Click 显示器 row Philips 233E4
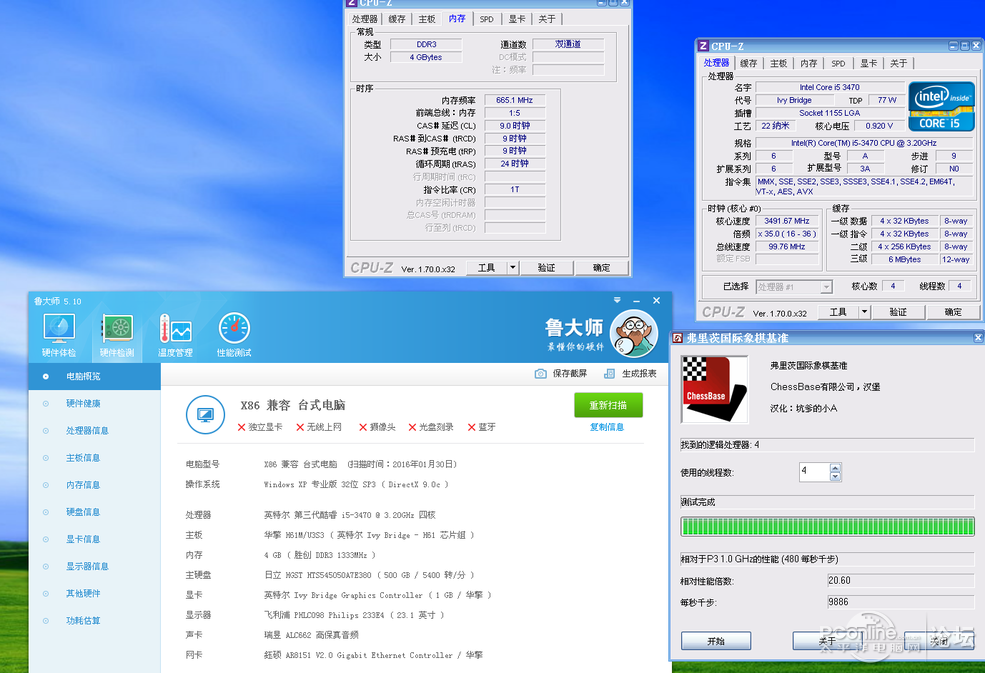 315,615
